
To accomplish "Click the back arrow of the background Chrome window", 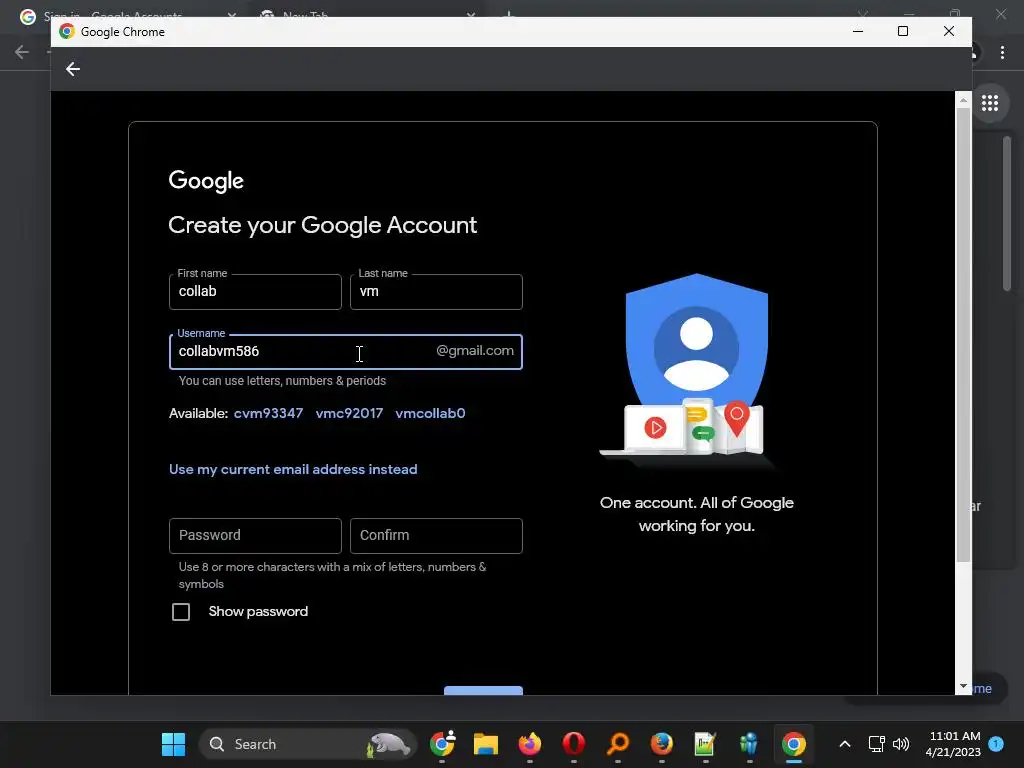I will [22, 52].
